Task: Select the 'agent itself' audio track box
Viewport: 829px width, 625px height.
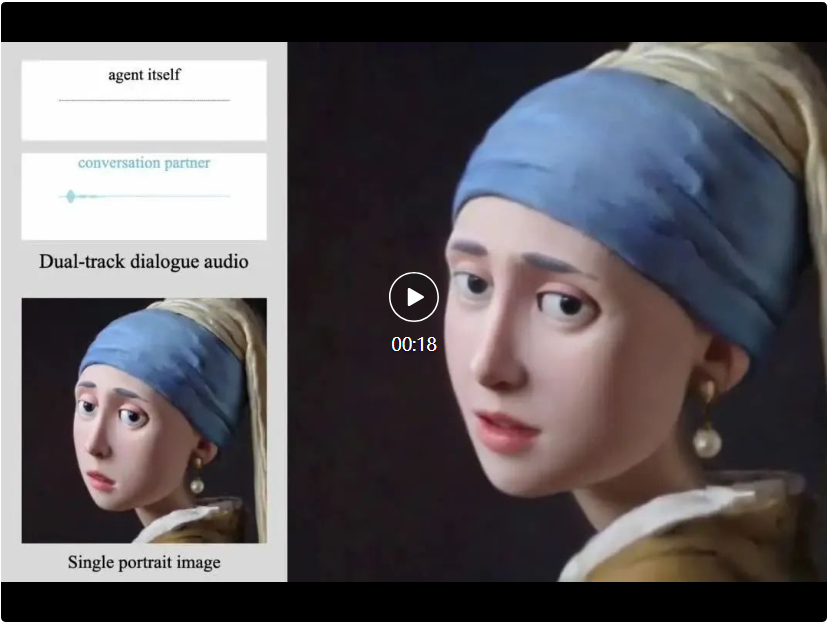Action: (144, 101)
